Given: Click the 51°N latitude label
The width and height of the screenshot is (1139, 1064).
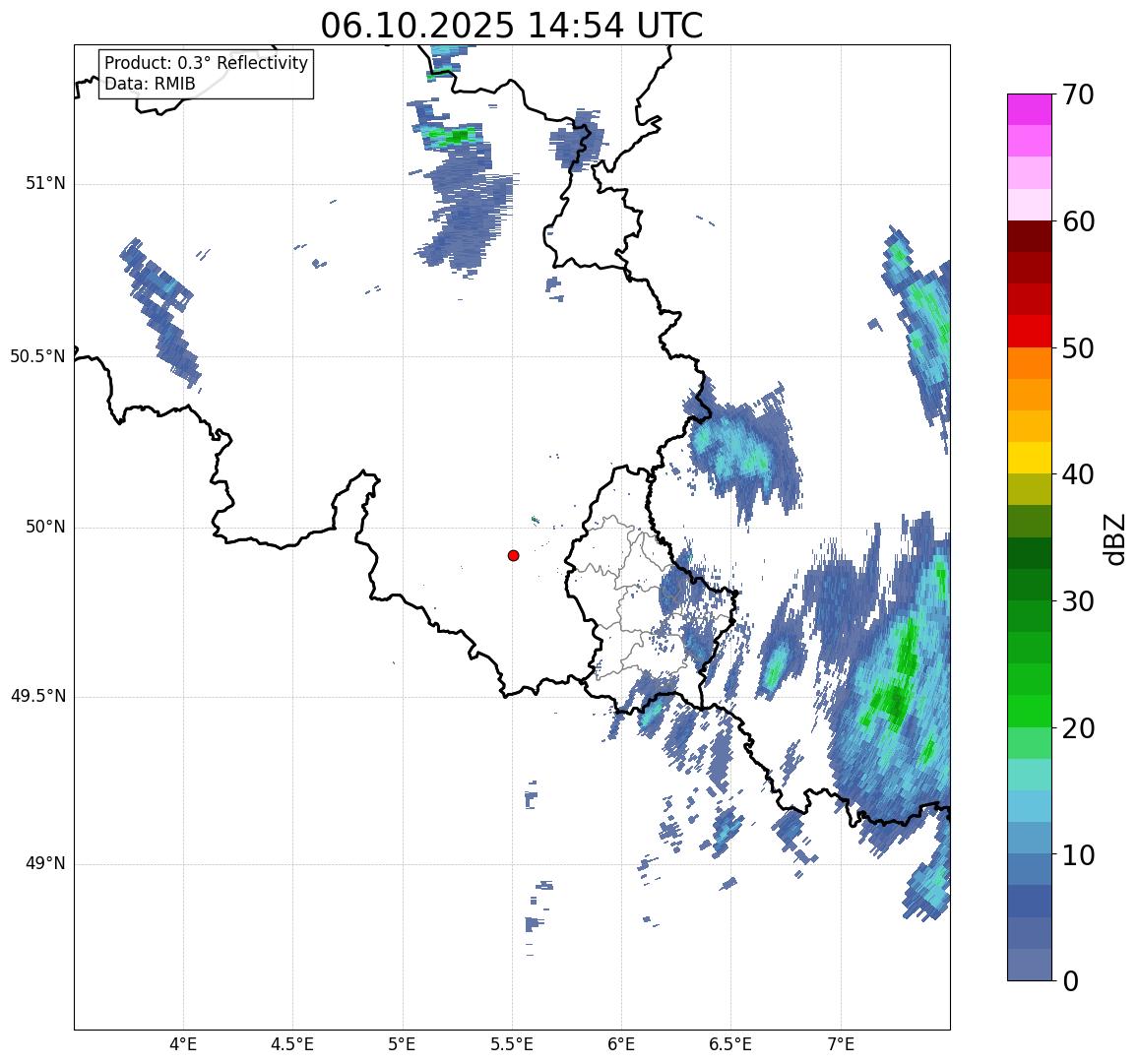Looking at the screenshot, I should 45,184.
